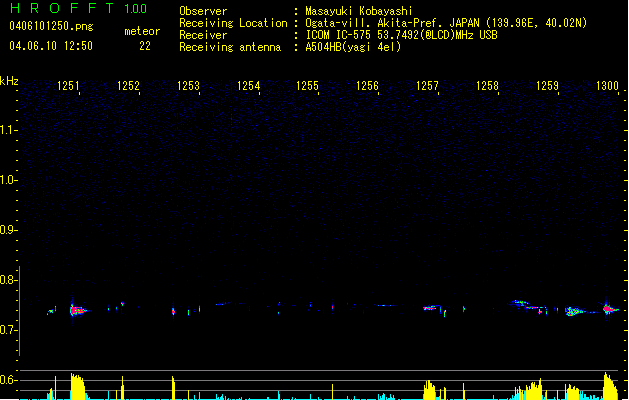Image resolution: width=629 pixels, height=400 pixels.
Task: Click the 1258 time marker
Action: click(487, 86)
